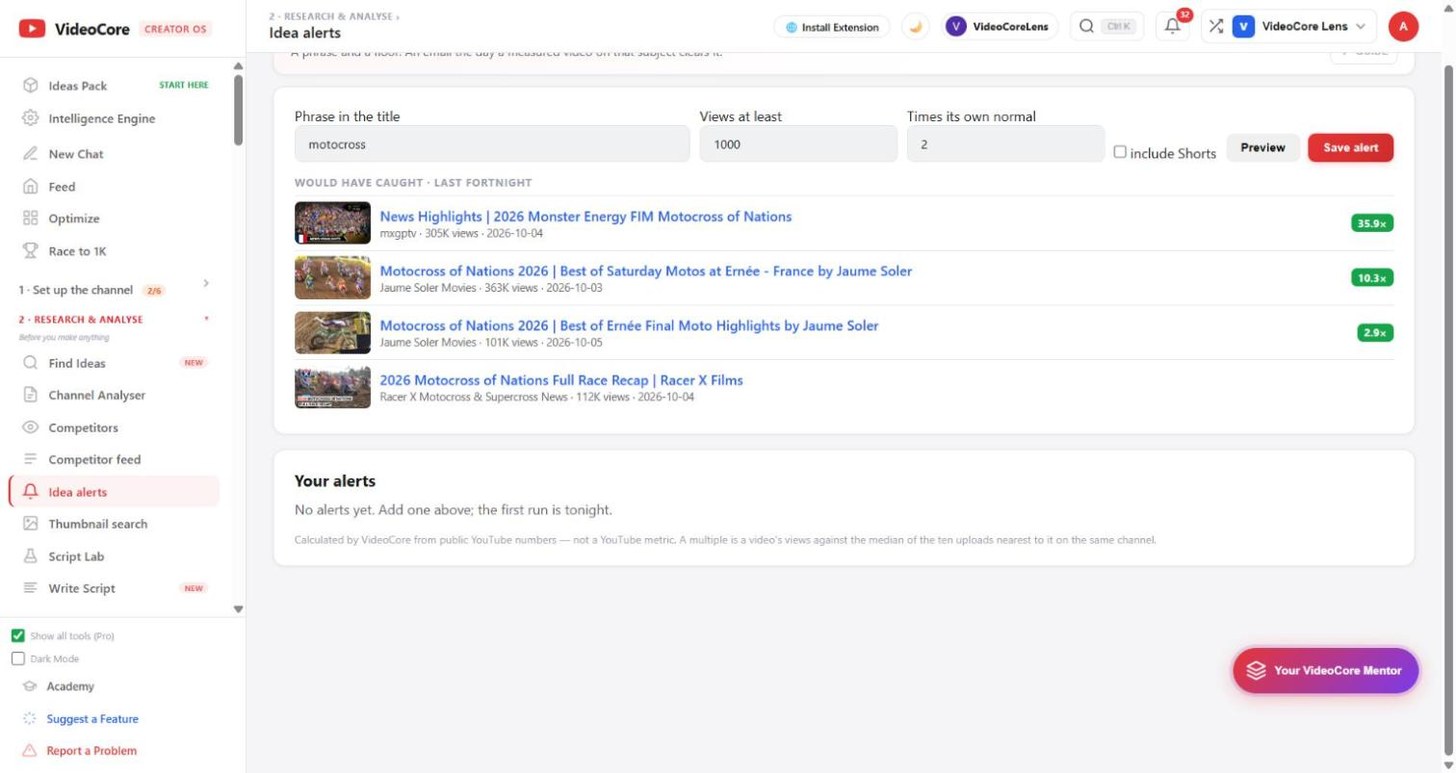Select Idea alerts in the sidebar

tap(115, 492)
